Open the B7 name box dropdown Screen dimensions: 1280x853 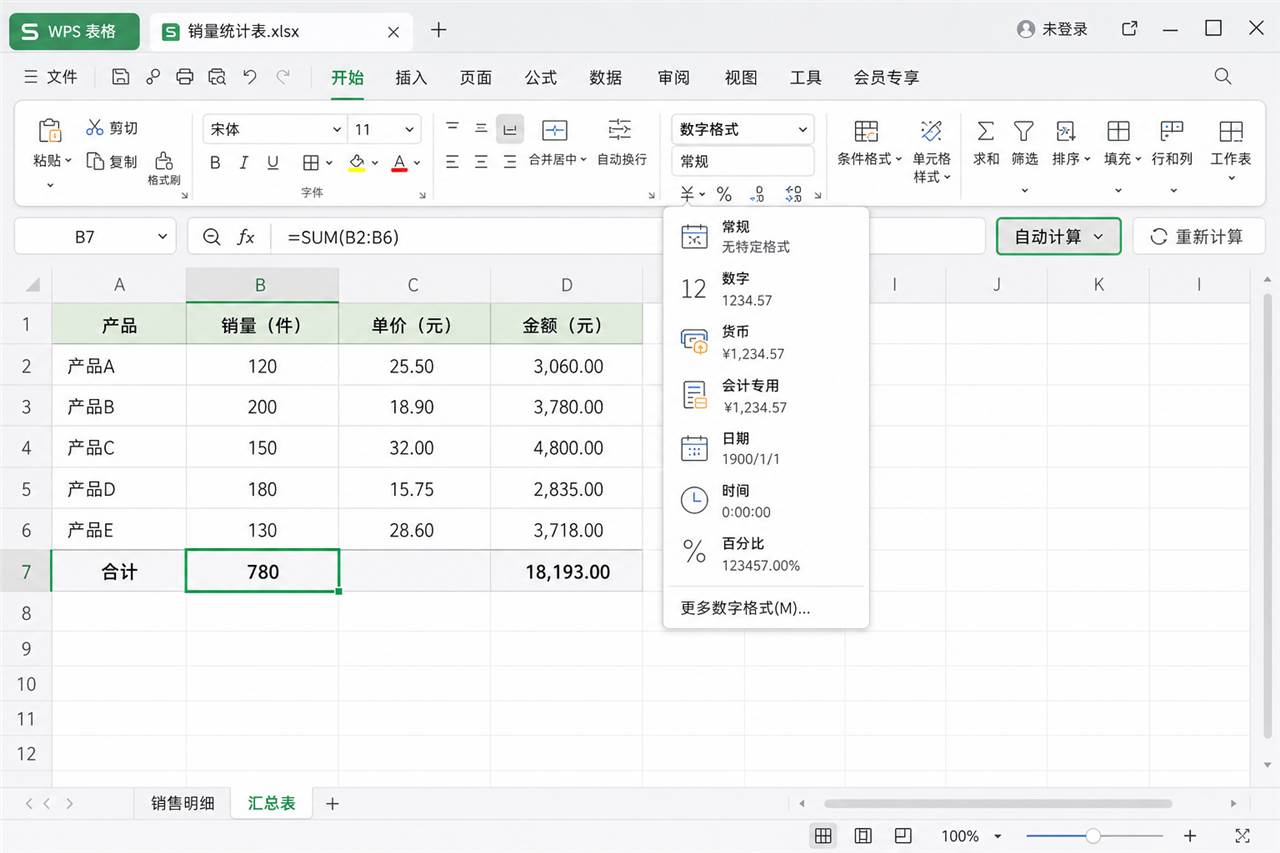click(x=162, y=237)
